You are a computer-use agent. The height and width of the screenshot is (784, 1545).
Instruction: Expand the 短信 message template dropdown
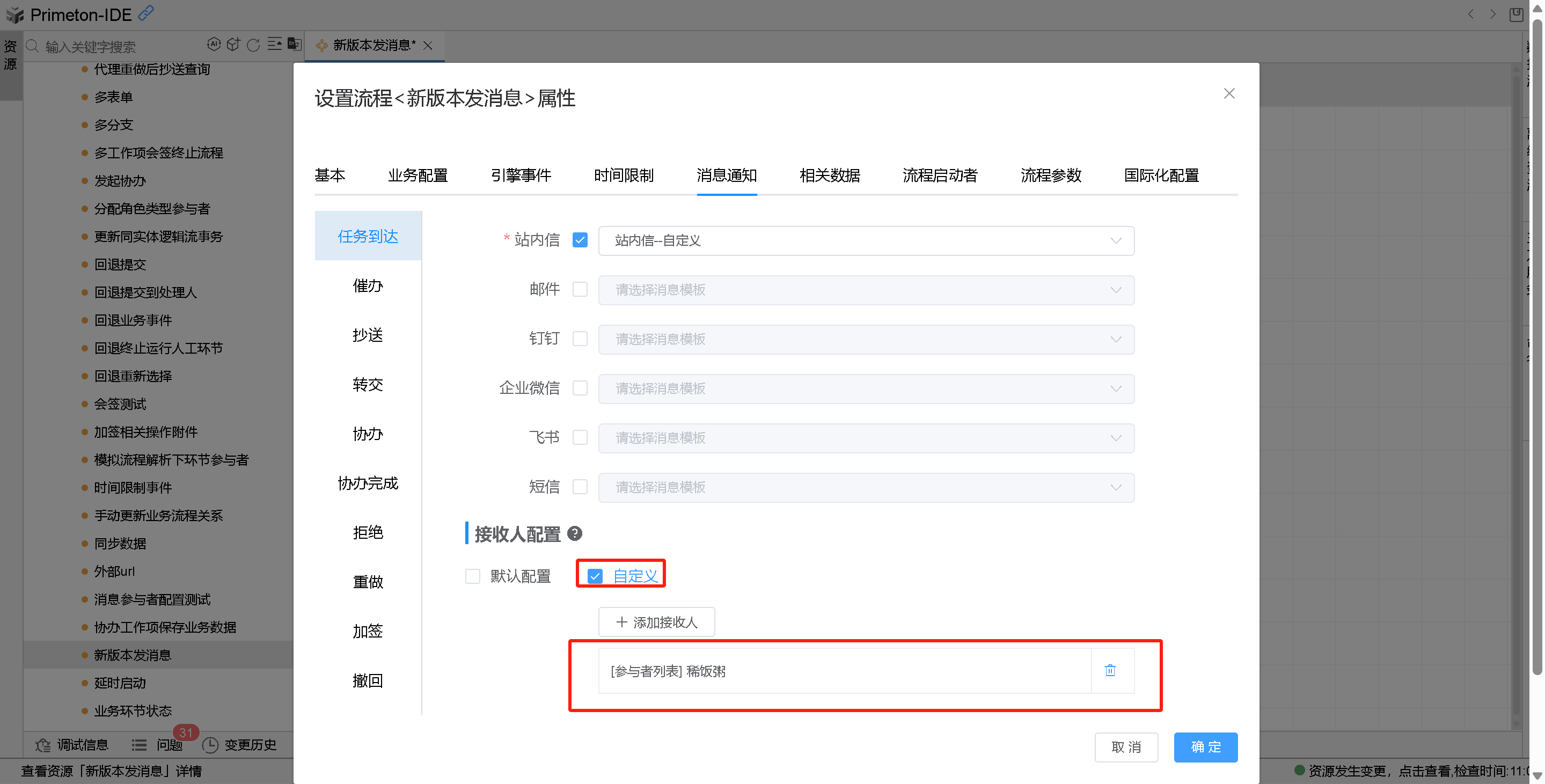click(x=866, y=488)
